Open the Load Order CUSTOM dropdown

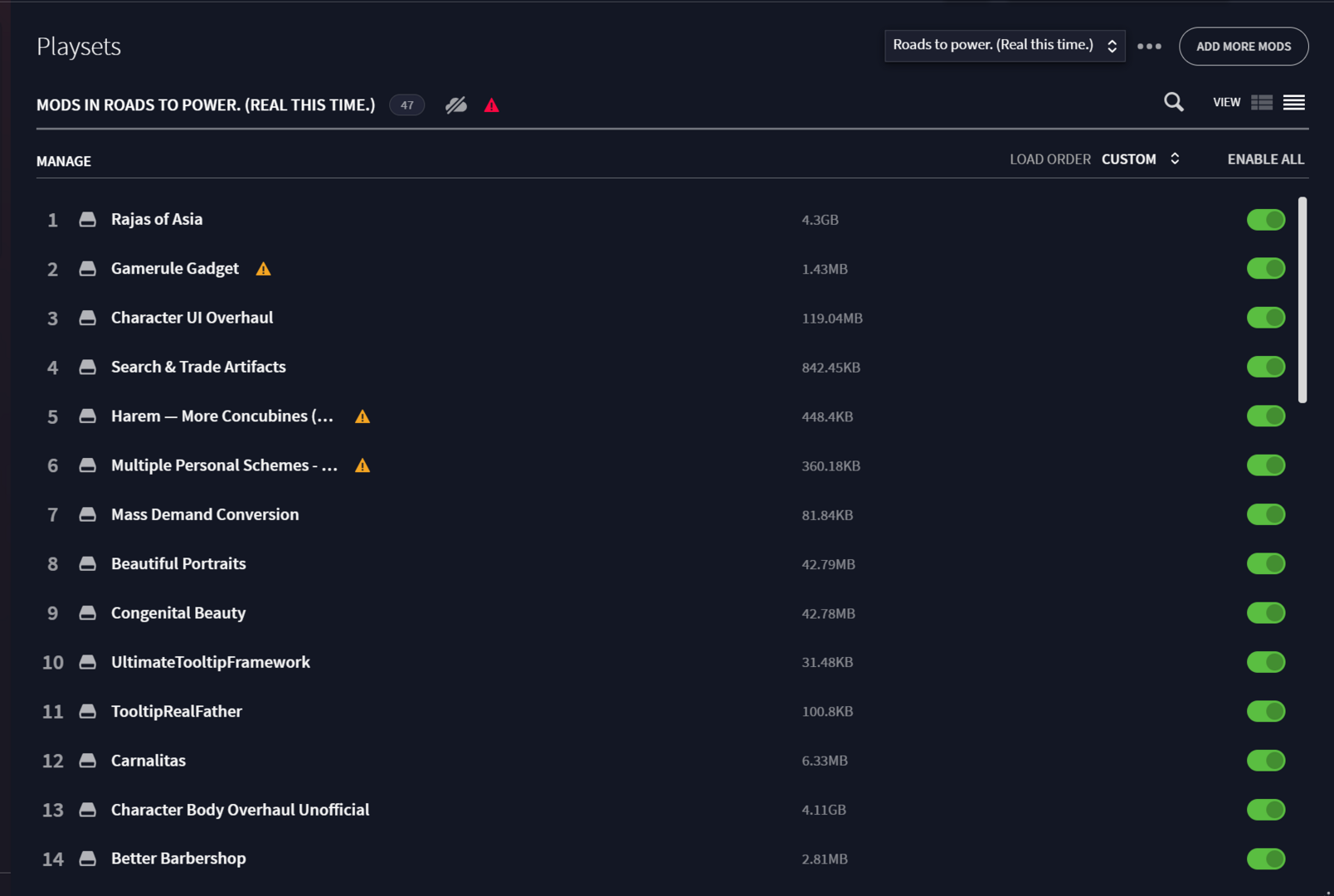click(x=1141, y=158)
